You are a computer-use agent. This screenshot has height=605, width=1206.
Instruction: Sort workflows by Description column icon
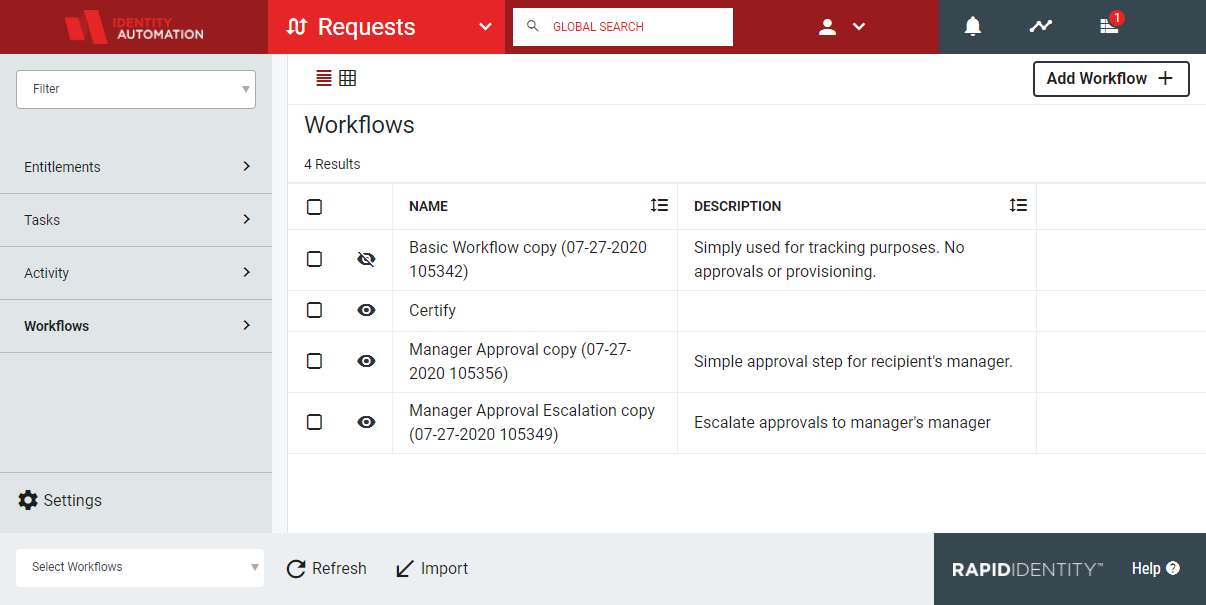(x=1018, y=205)
